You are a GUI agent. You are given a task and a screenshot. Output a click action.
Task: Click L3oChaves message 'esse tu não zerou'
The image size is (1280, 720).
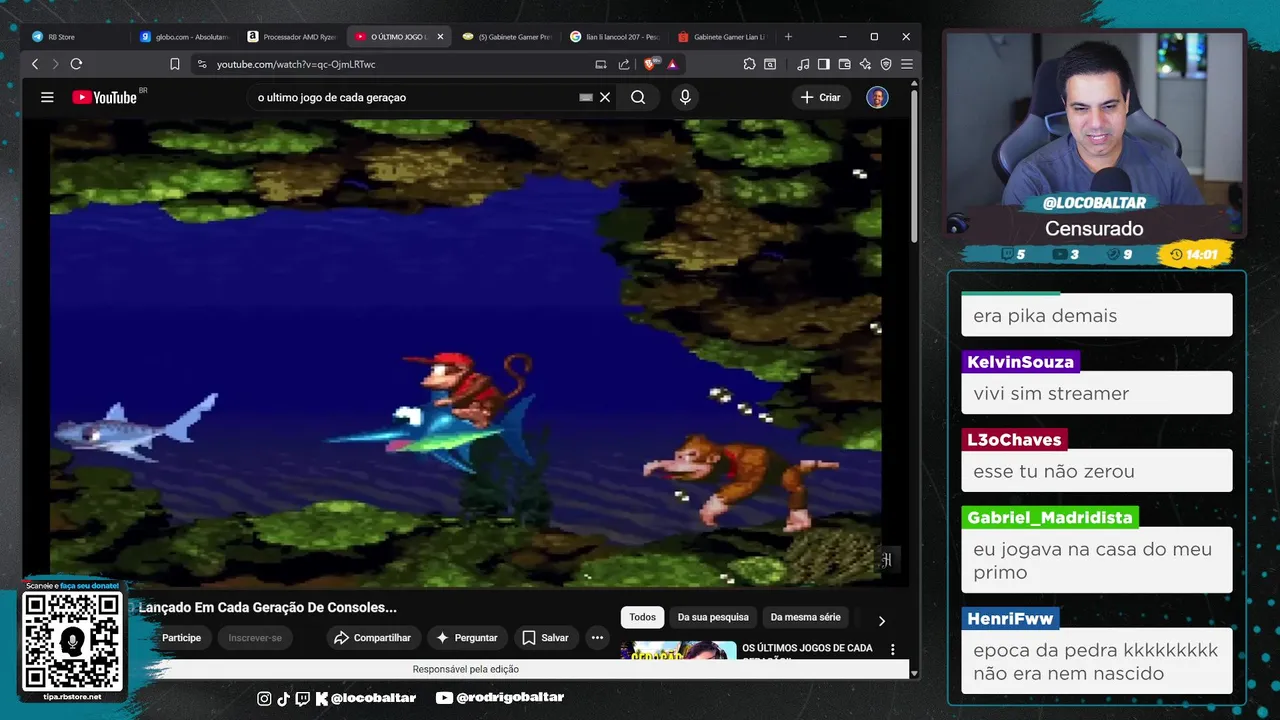click(x=1097, y=471)
